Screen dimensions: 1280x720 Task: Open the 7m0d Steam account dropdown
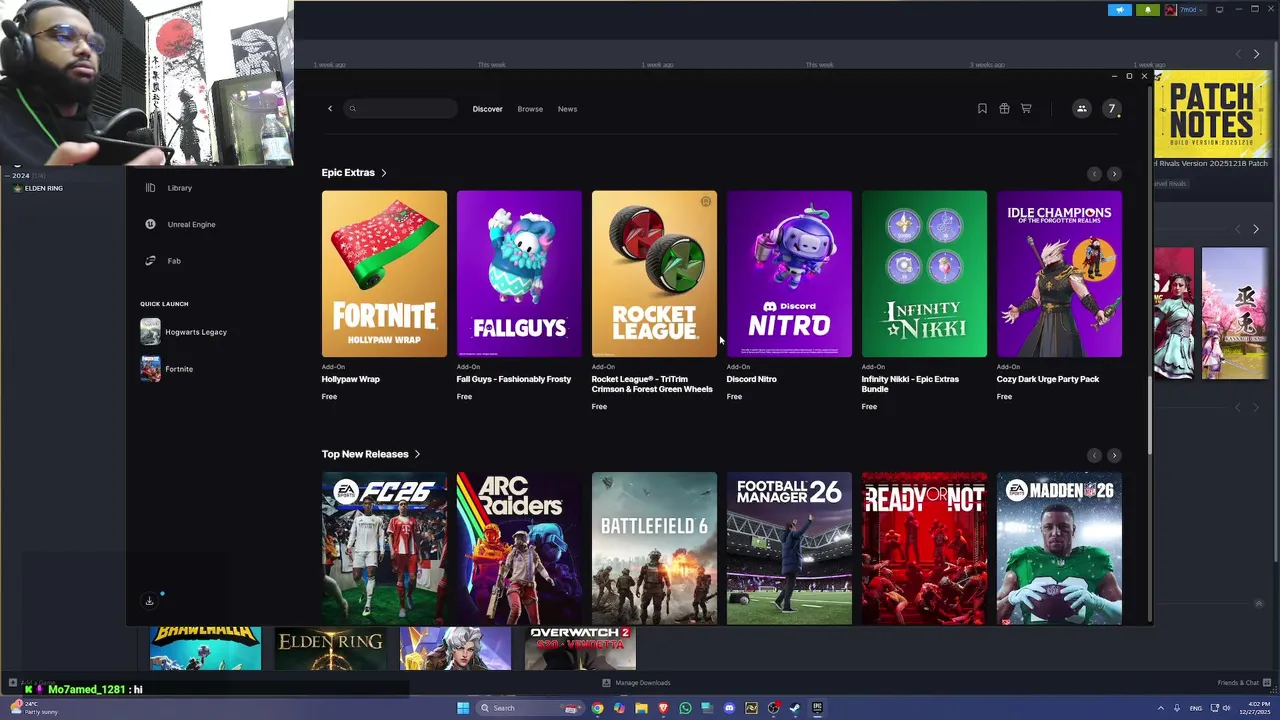point(1187,10)
